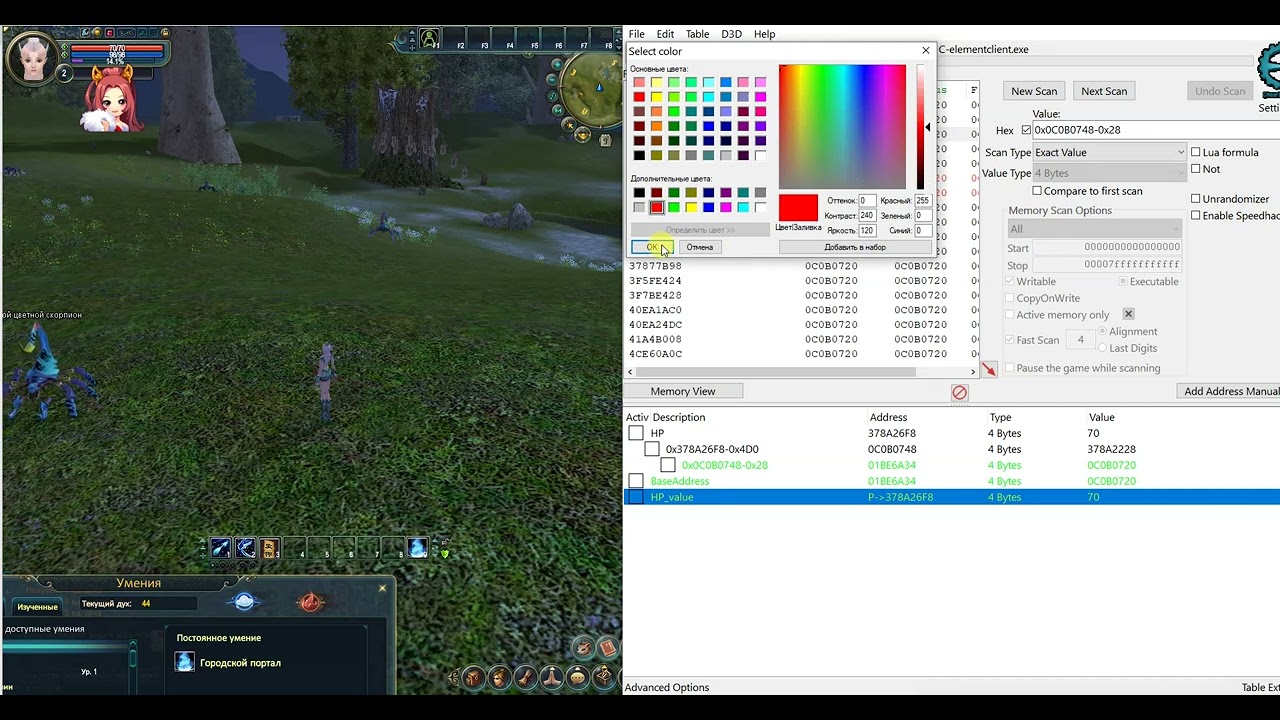Click the New Scan button
Viewport: 1280px width, 720px height.
[1034, 91]
